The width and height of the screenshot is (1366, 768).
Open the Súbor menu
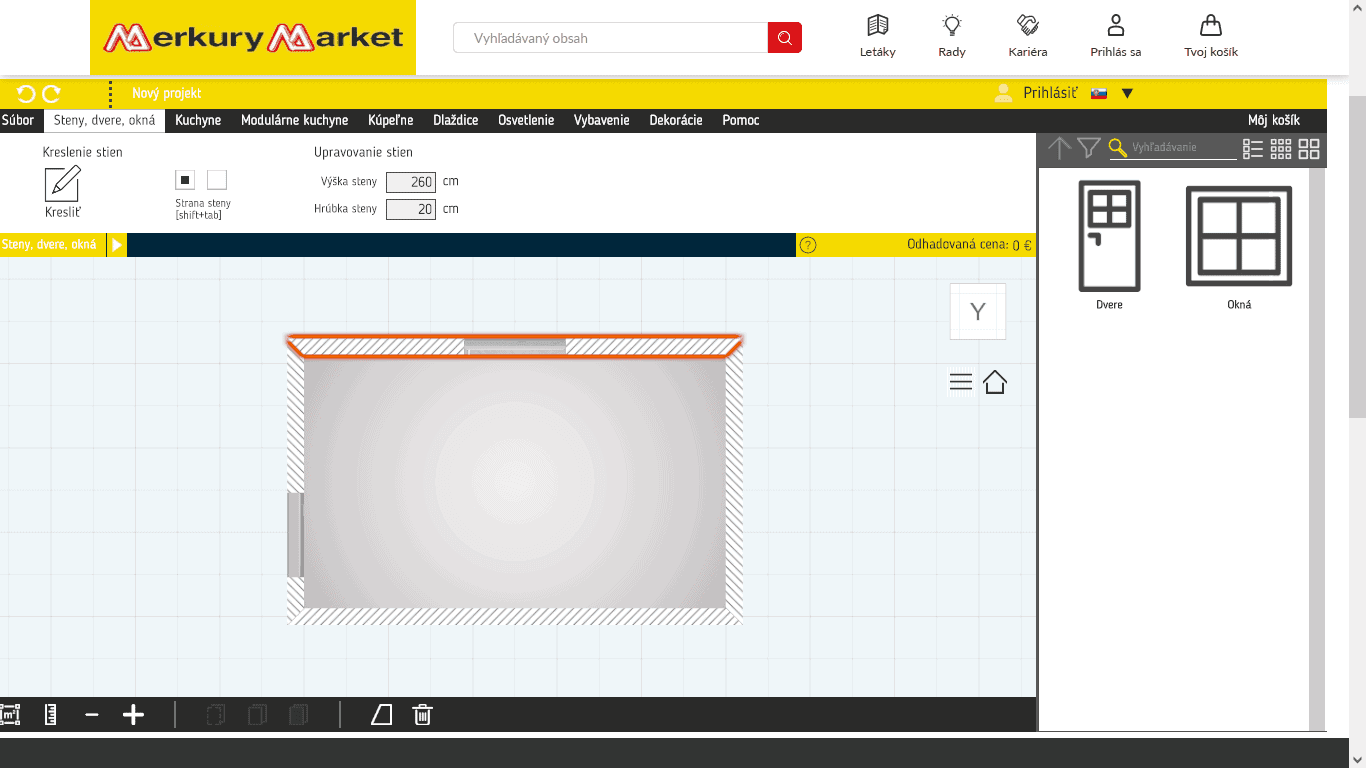point(18,120)
